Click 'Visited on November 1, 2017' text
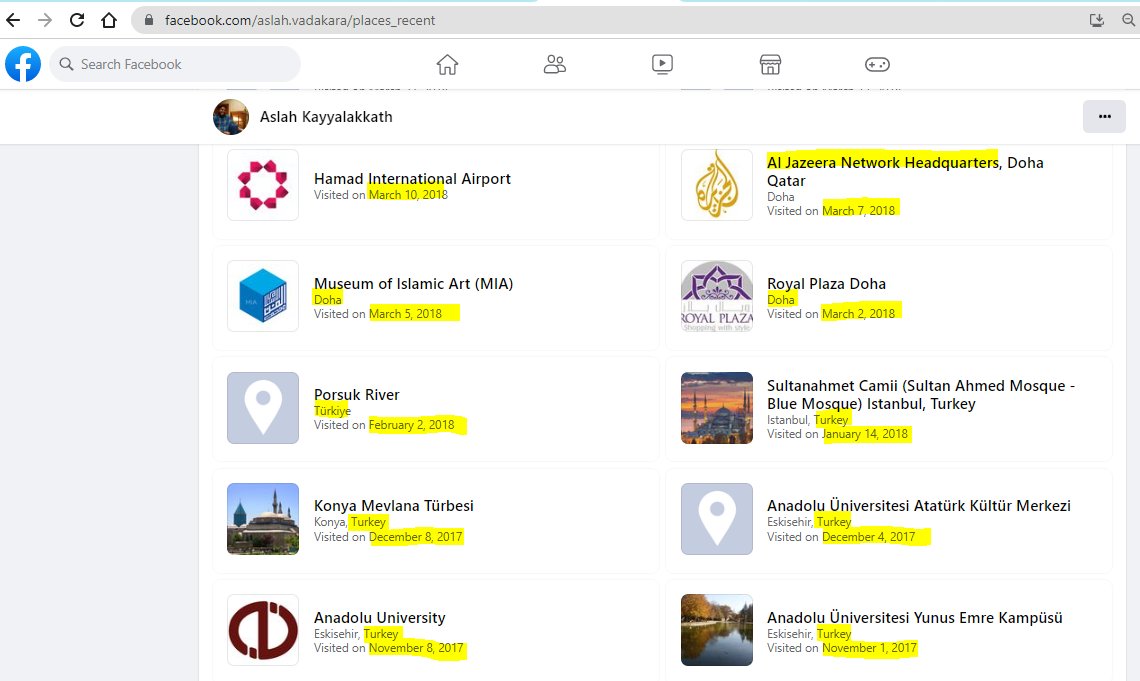 (842, 648)
